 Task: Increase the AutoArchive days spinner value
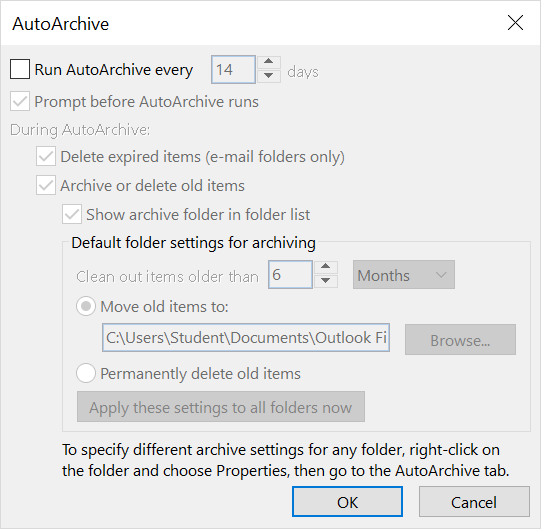tap(268, 62)
